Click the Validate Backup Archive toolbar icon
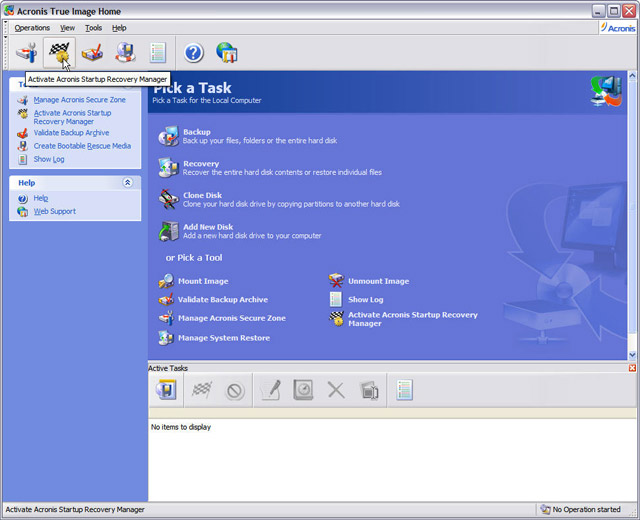This screenshot has height=520, width=640. pos(92,53)
